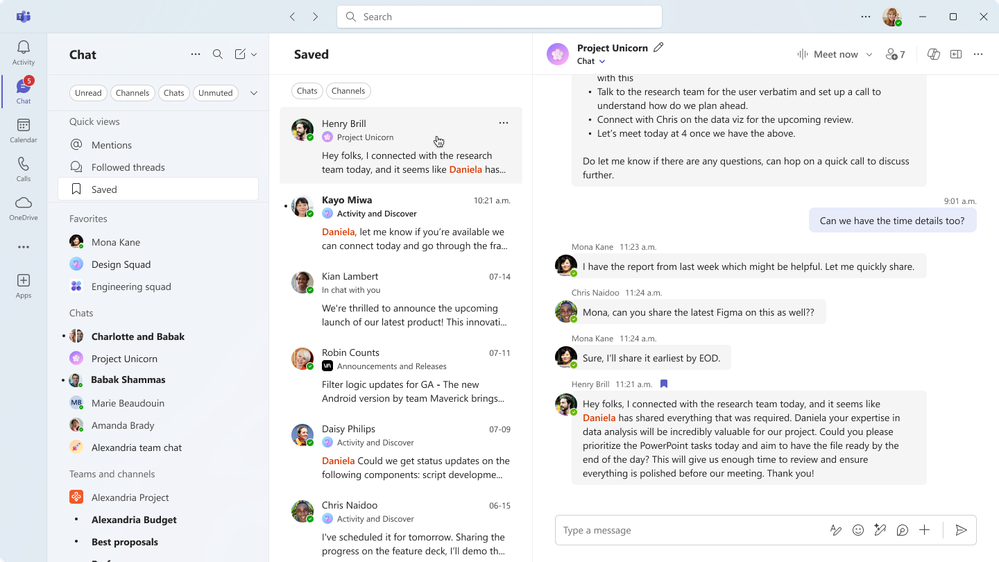Open Mentions quick view
This screenshot has height=562, width=999.
tap(158, 145)
